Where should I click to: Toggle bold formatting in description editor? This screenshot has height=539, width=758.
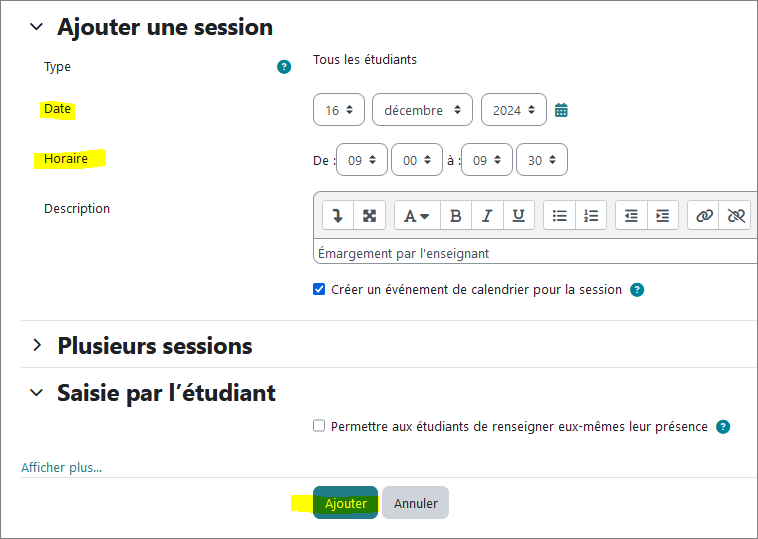pyautogui.click(x=456, y=215)
